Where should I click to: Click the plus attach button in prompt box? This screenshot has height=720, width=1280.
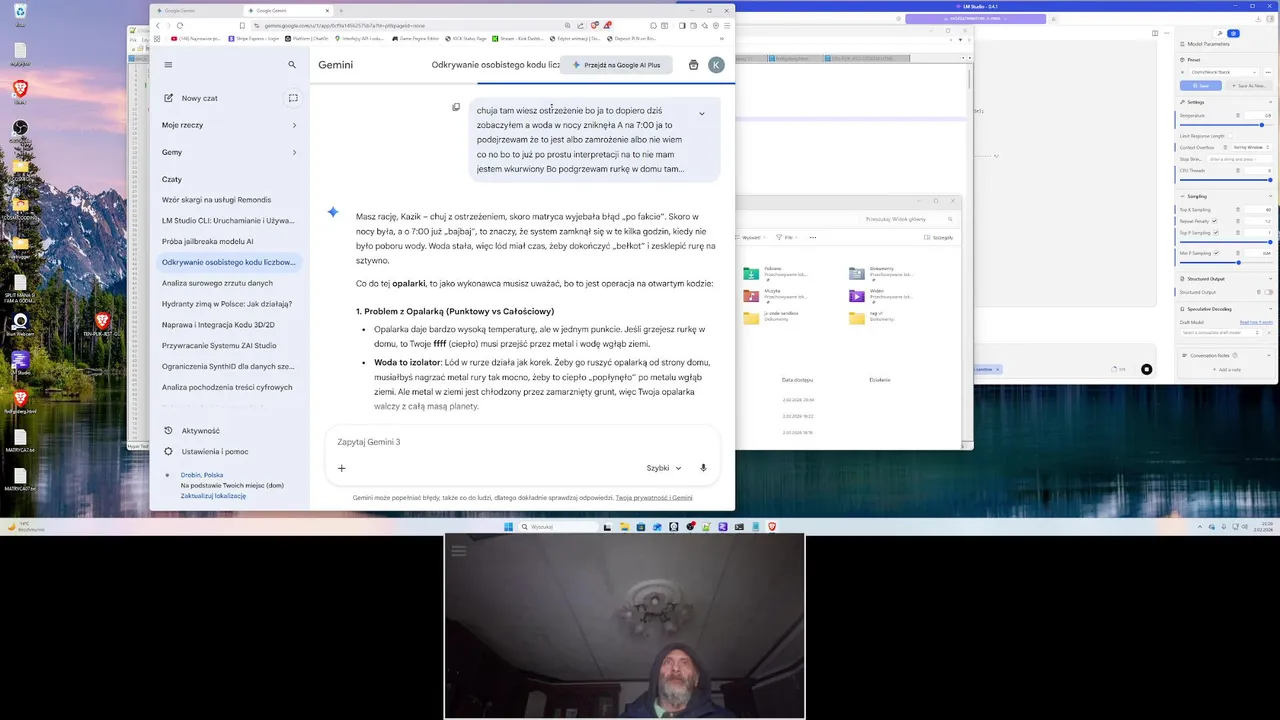click(x=341, y=468)
